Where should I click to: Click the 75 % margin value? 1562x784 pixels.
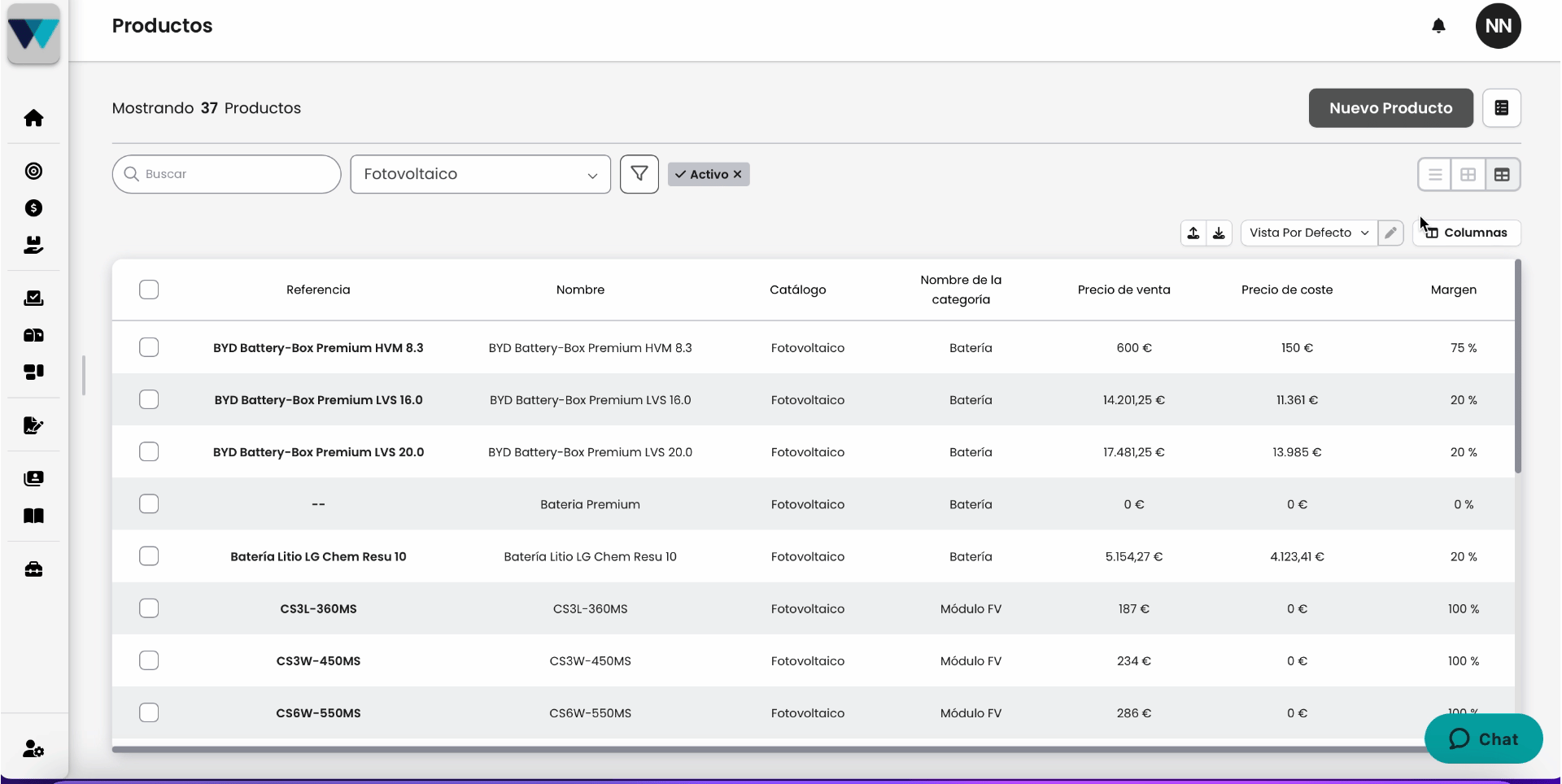(x=1463, y=347)
